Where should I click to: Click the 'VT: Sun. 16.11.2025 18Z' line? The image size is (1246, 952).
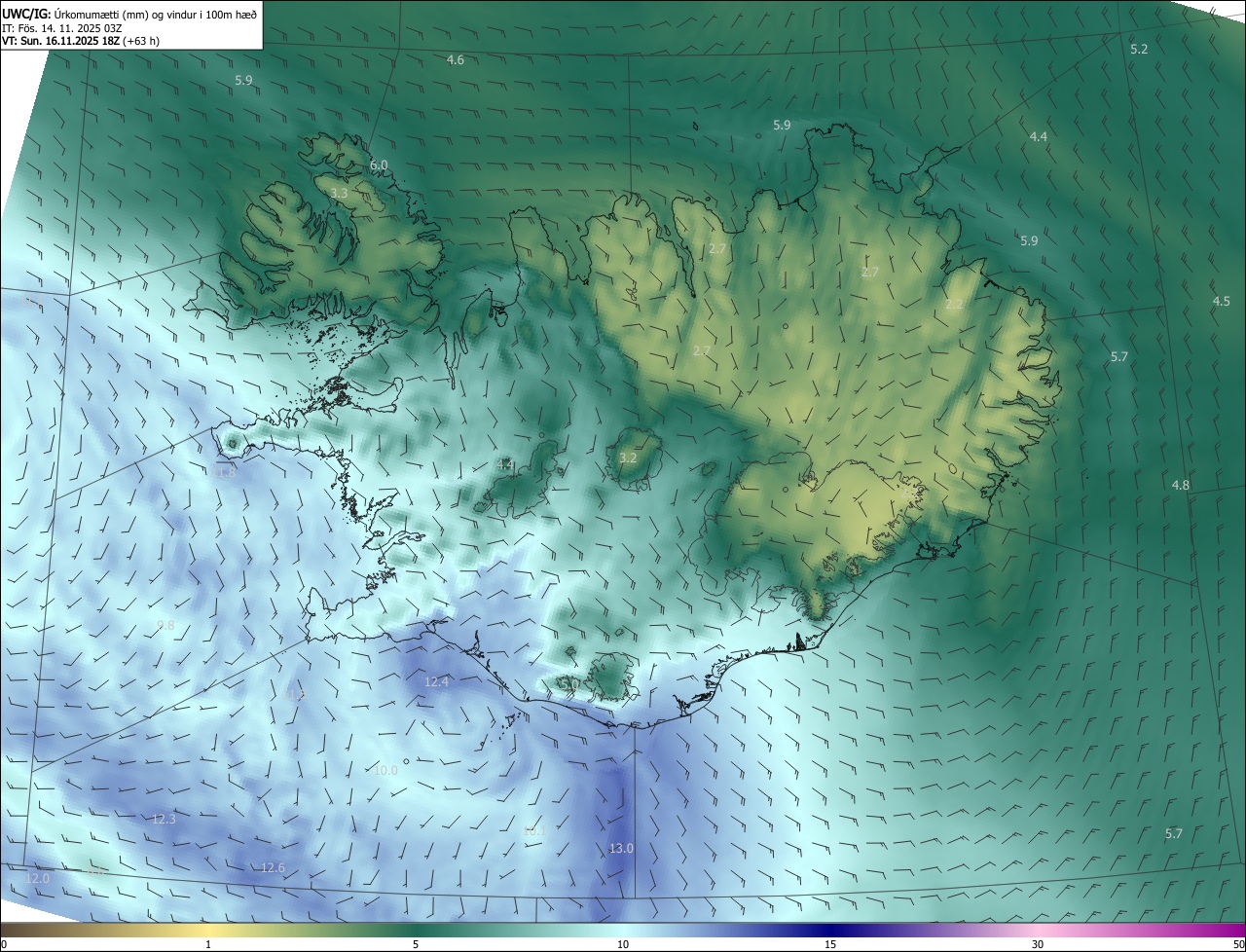61,42
